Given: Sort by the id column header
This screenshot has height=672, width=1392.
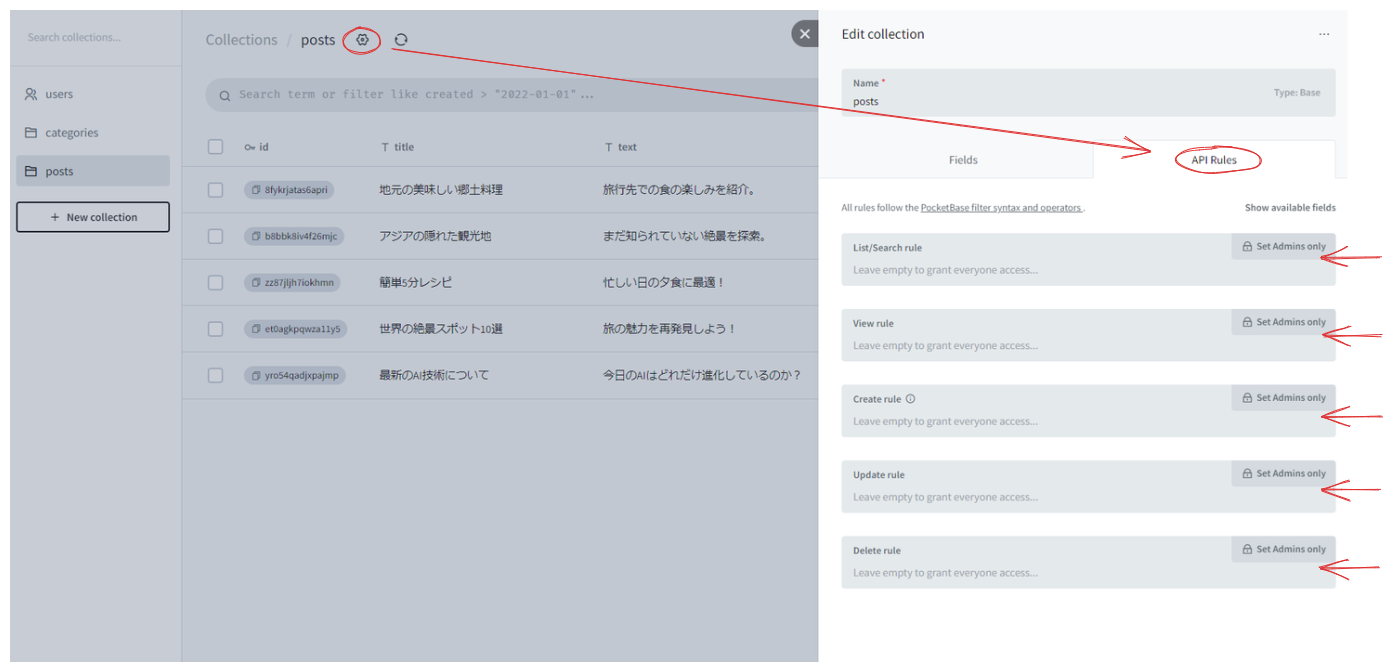Looking at the screenshot, I should click(256, 147).
